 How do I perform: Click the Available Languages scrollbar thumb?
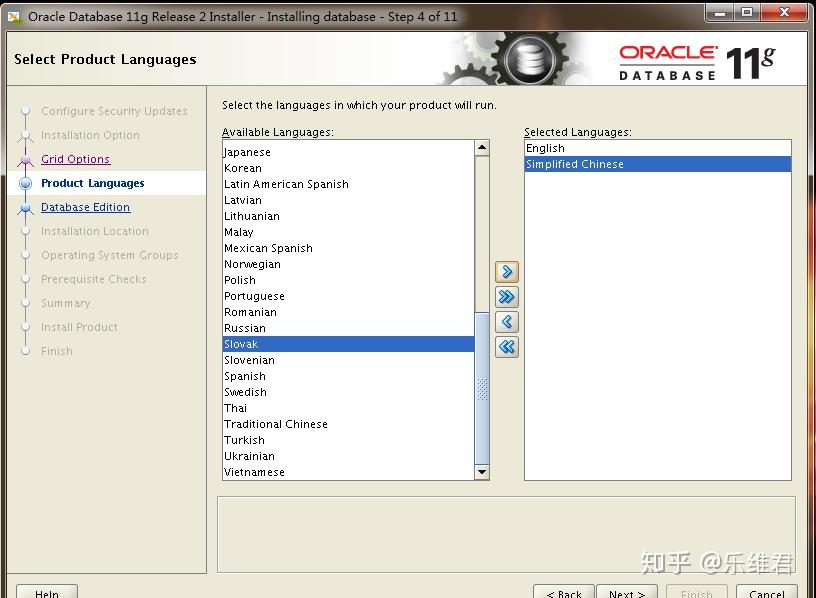coord(482,388)
